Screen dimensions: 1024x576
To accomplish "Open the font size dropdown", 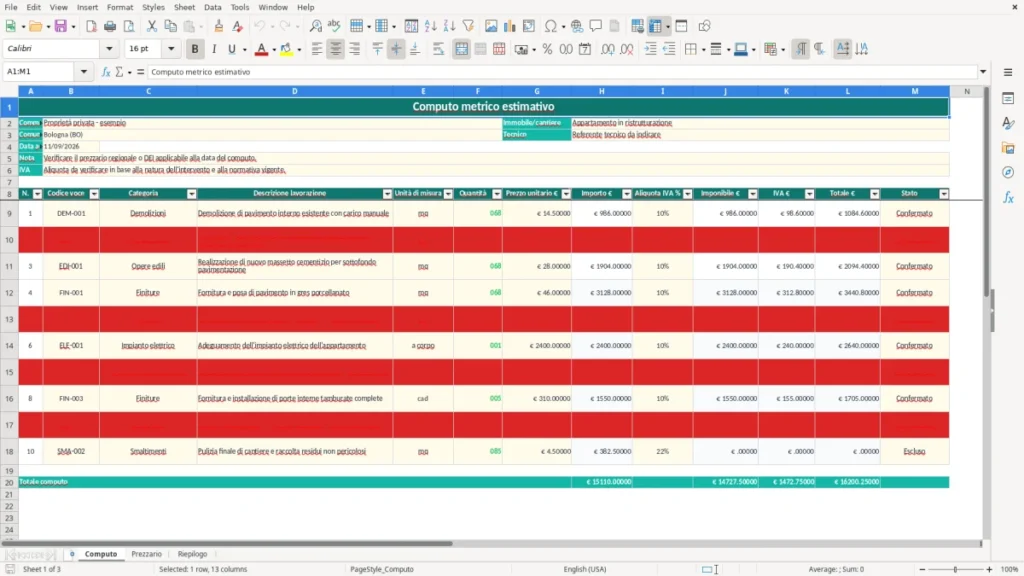I will (171, 49).
